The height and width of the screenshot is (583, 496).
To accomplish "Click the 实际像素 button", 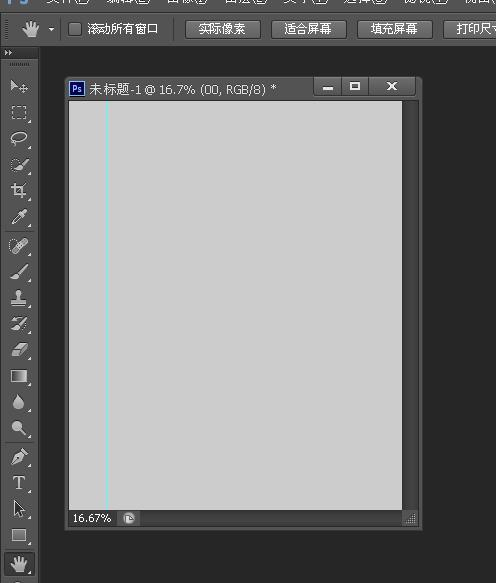I will pyautogui.click(x=223, y=29).
